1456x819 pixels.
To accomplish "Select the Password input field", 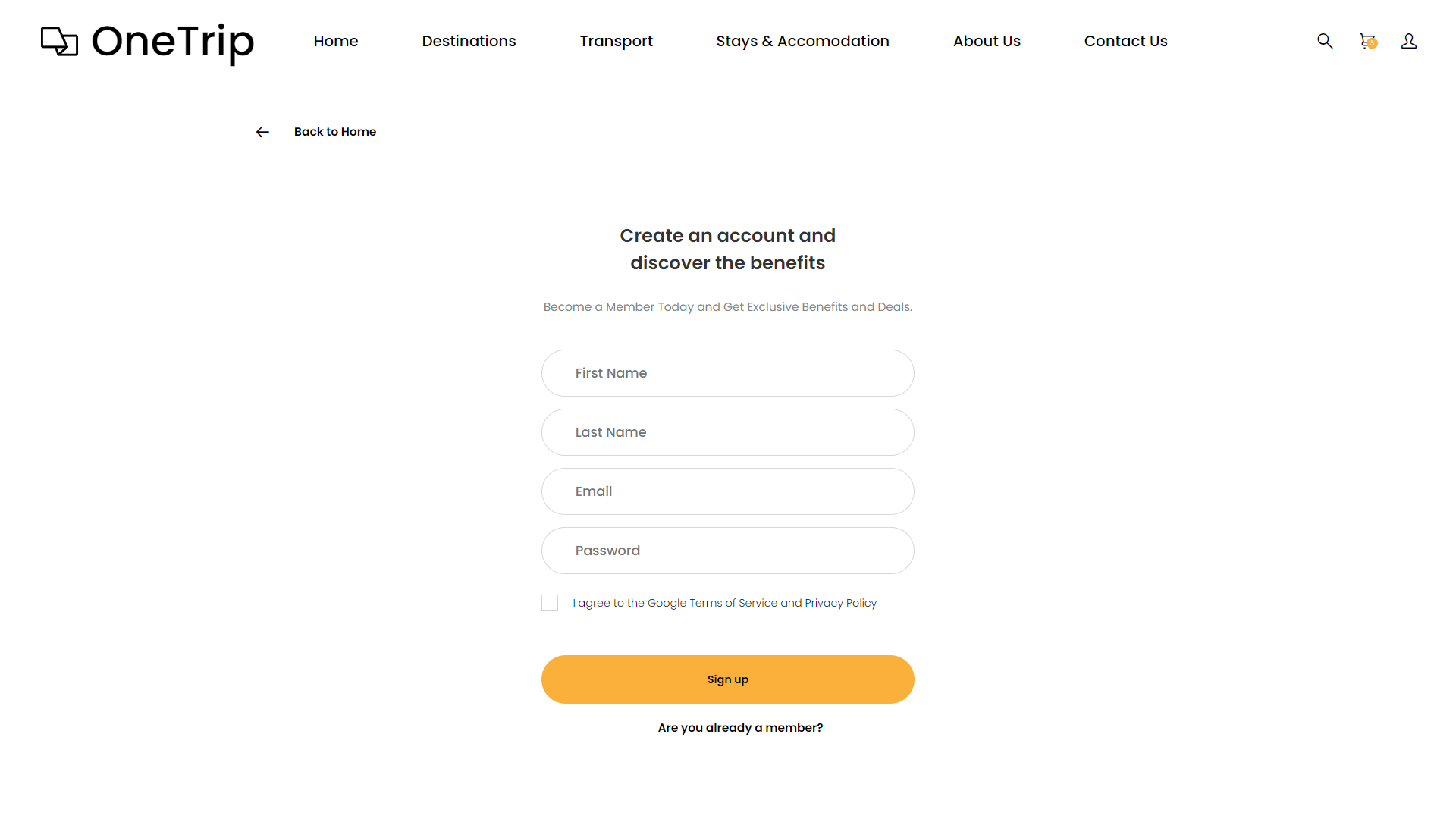I will (727, 550).
